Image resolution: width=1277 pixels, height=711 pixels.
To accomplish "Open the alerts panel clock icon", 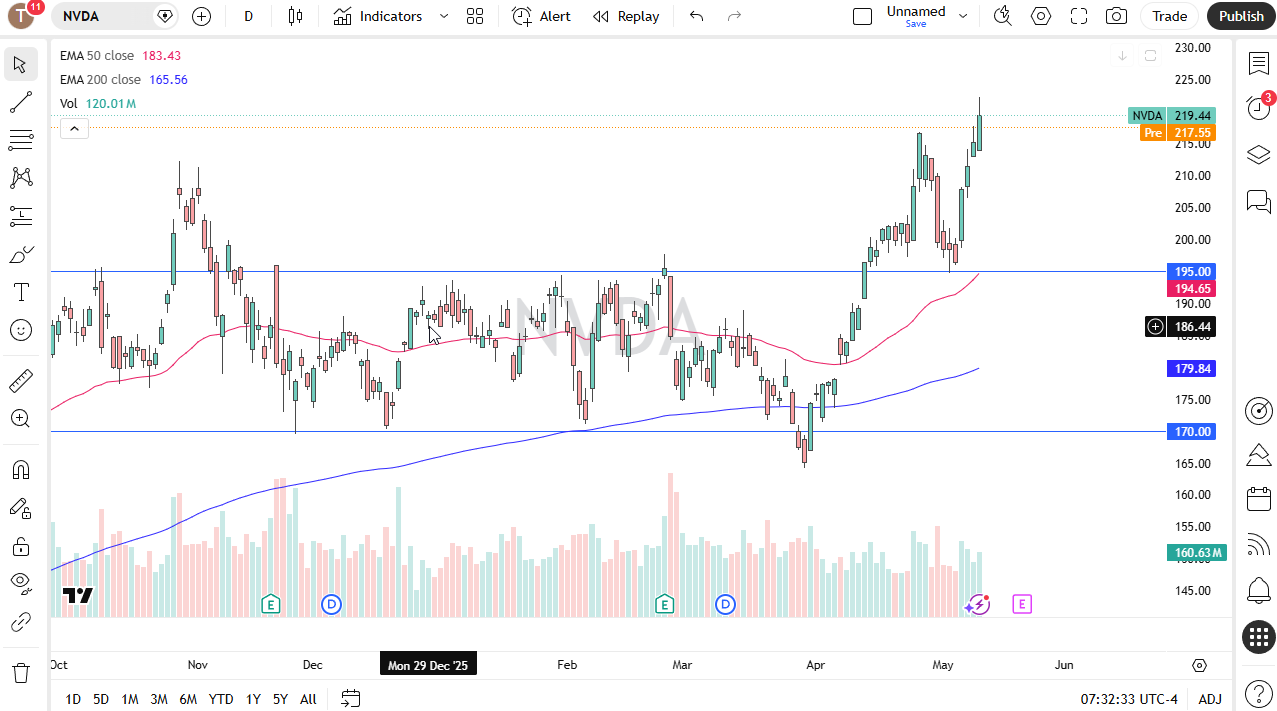I will click(1258, 108).
